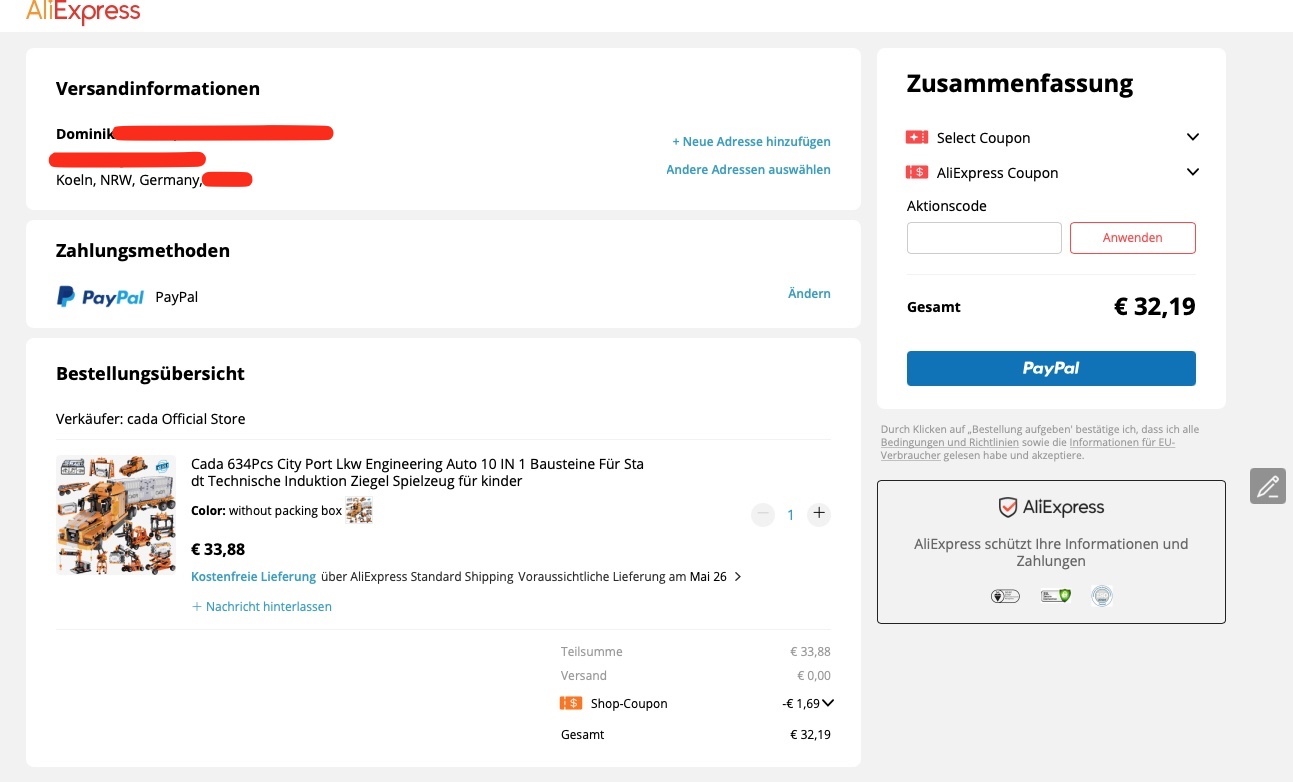
Task: Increase item quantity with plus button
Action: (819, 514)
